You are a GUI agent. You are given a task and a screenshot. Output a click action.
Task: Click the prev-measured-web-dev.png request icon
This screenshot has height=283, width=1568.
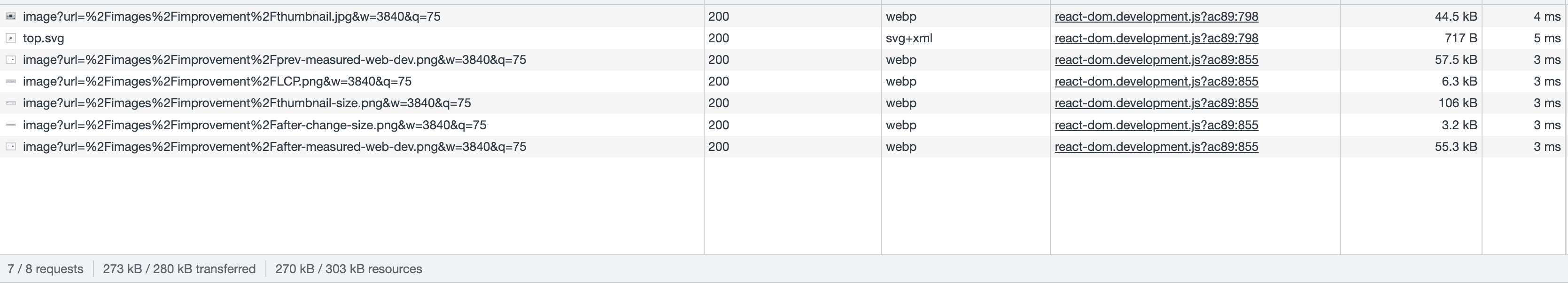pyautogui.click(x=10, y=60)
